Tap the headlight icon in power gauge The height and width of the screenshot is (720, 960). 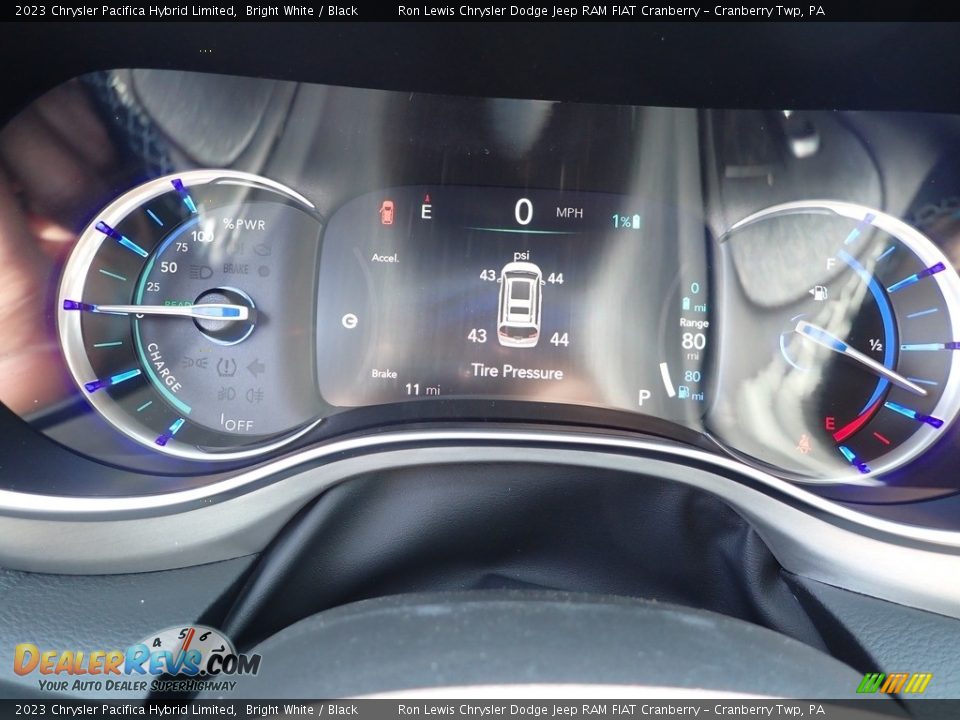201,272
